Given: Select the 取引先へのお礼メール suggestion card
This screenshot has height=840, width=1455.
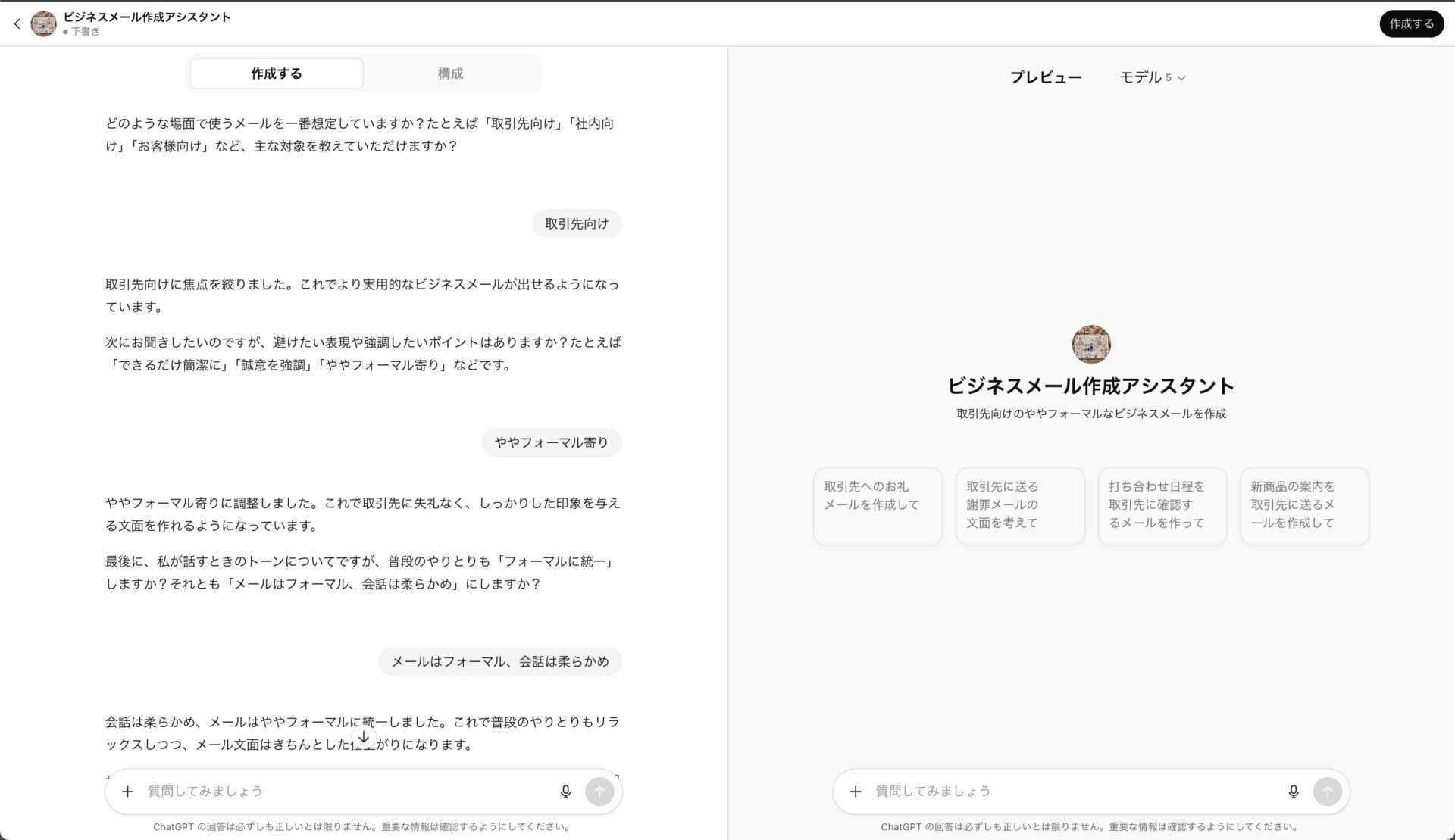Looking at the screenshot, I should point(877,505).
